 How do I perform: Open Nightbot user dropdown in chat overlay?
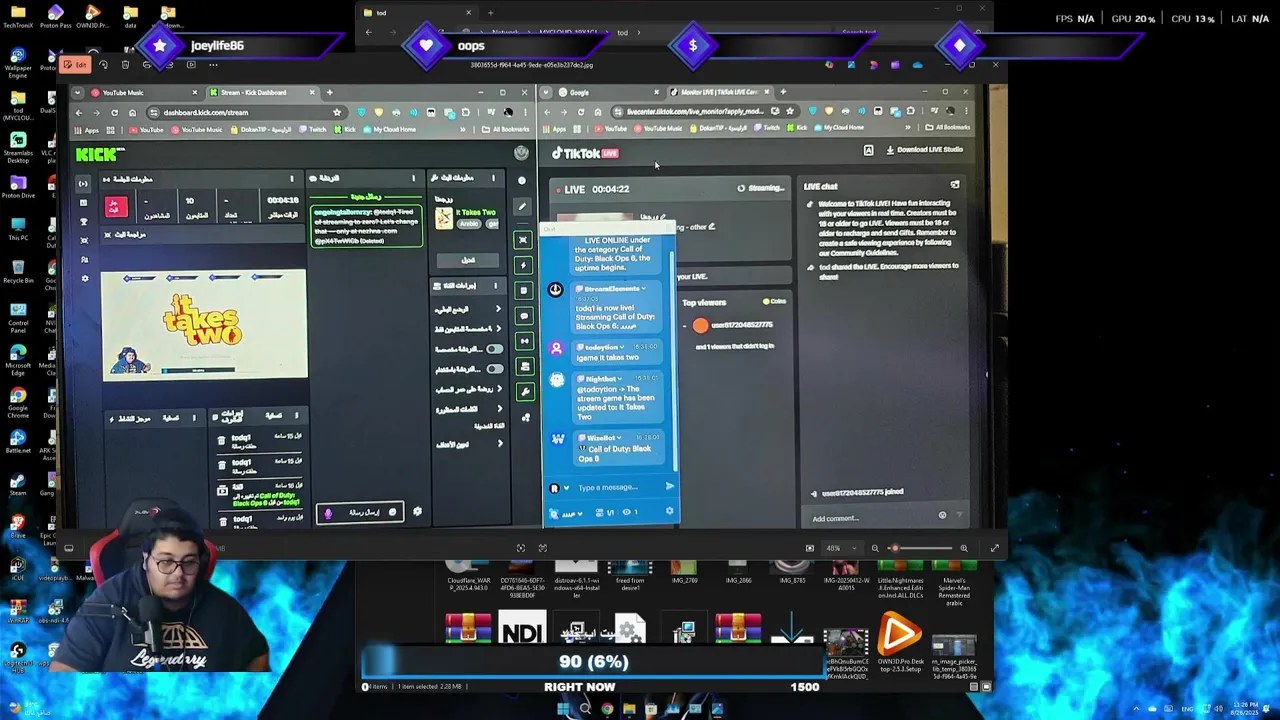point(620,379)
